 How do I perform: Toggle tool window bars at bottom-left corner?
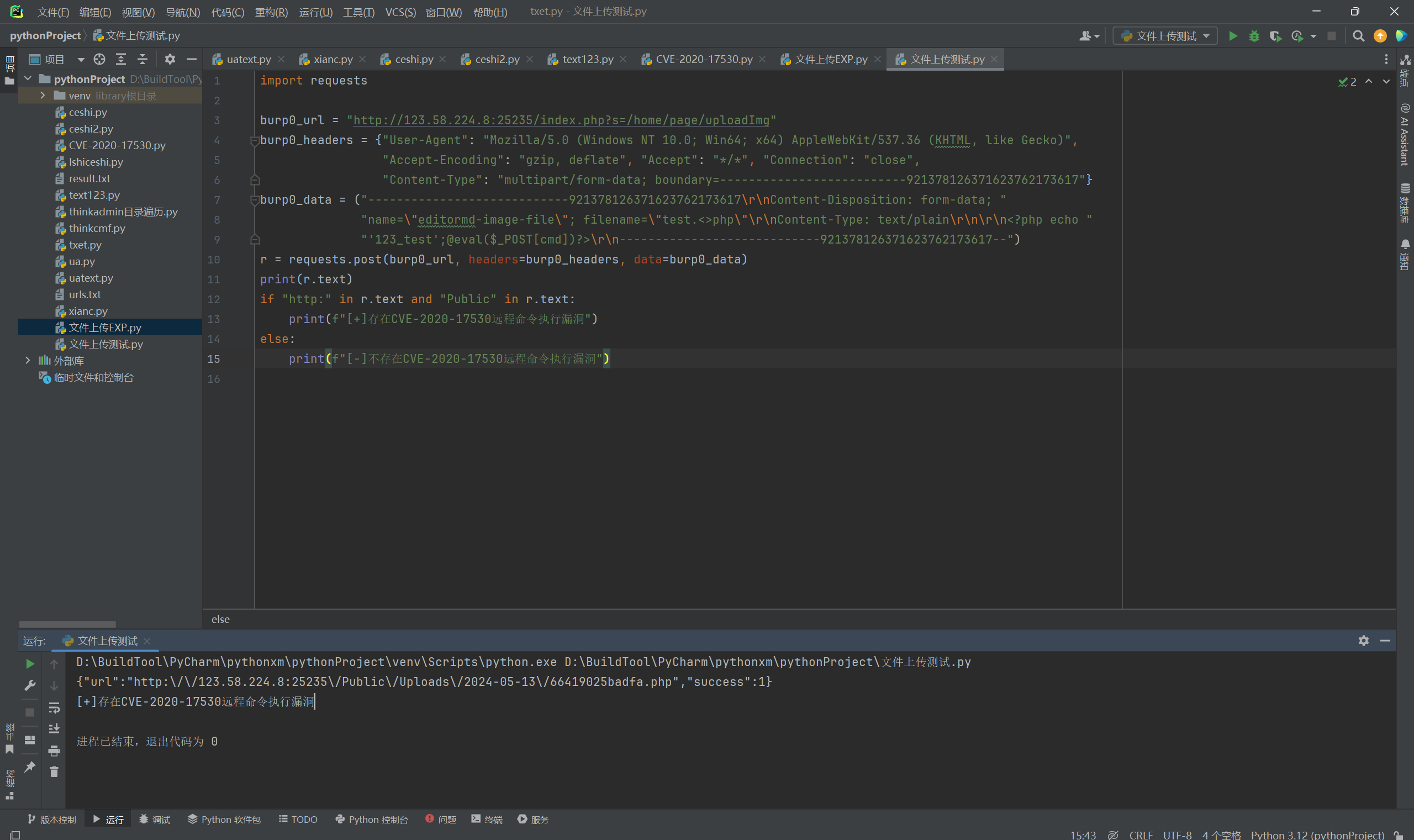tap(15, 835)
